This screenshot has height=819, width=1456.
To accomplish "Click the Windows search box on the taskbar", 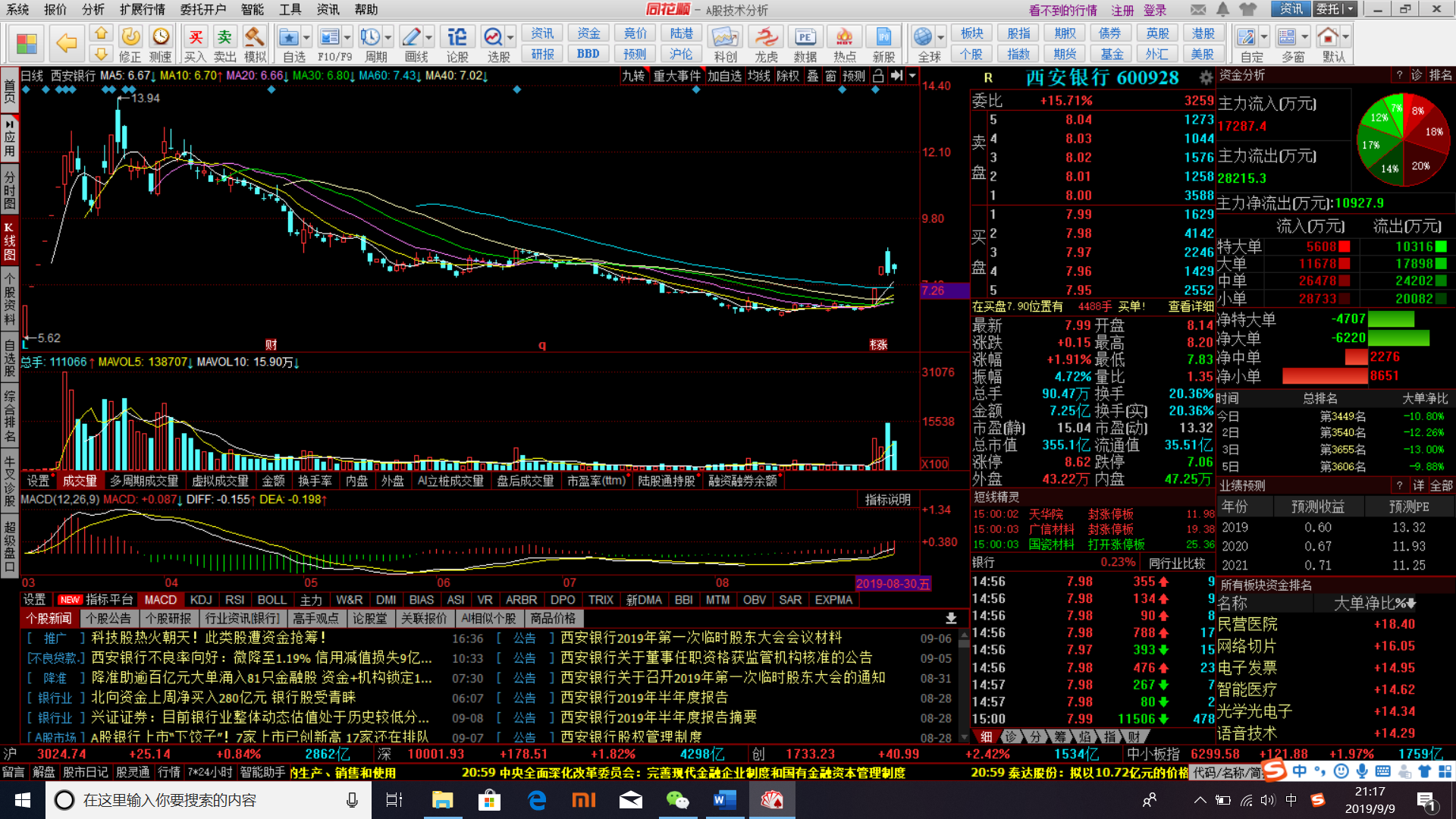I will [x=209, y=800].
